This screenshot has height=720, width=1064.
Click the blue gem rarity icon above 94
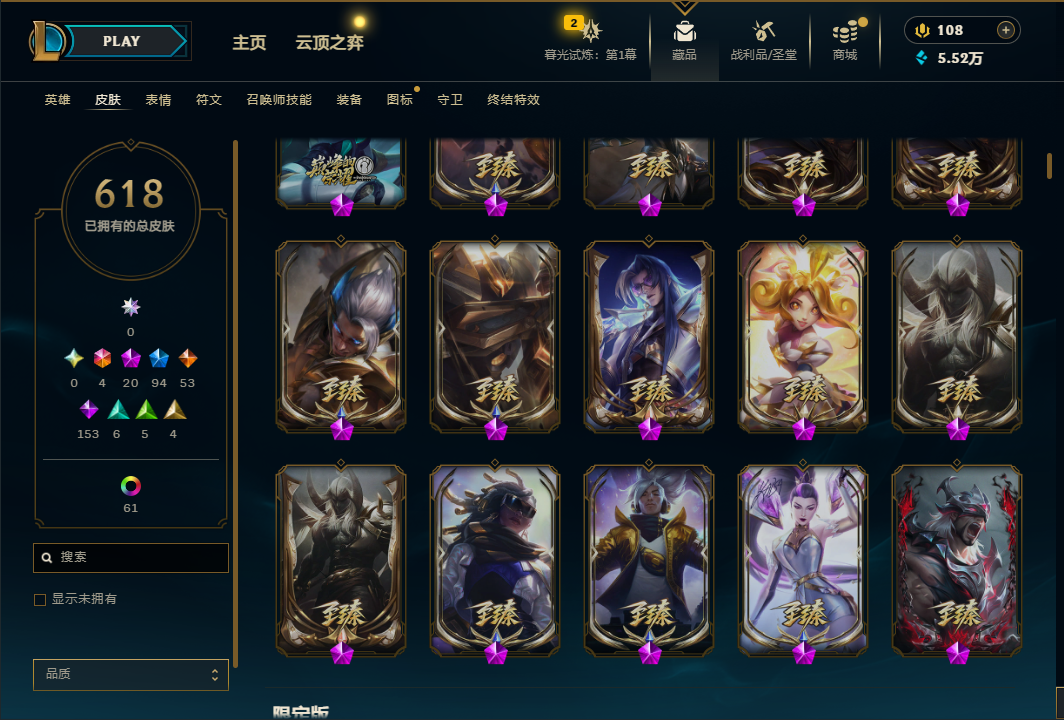[159, 358]
